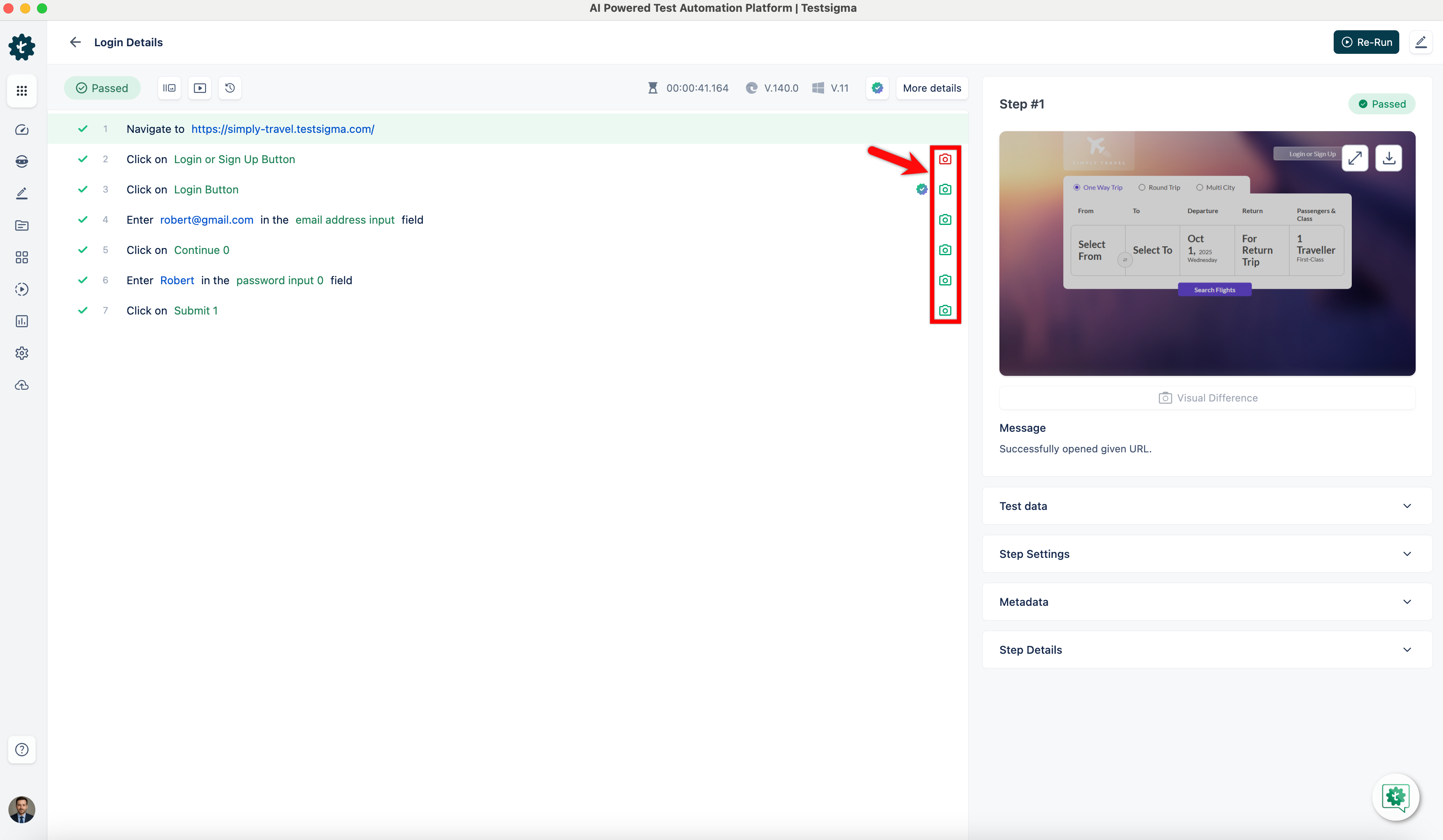Click the Re-Run button
The width and height of the screenshot is (1443, 840).
coord(1366,42)
